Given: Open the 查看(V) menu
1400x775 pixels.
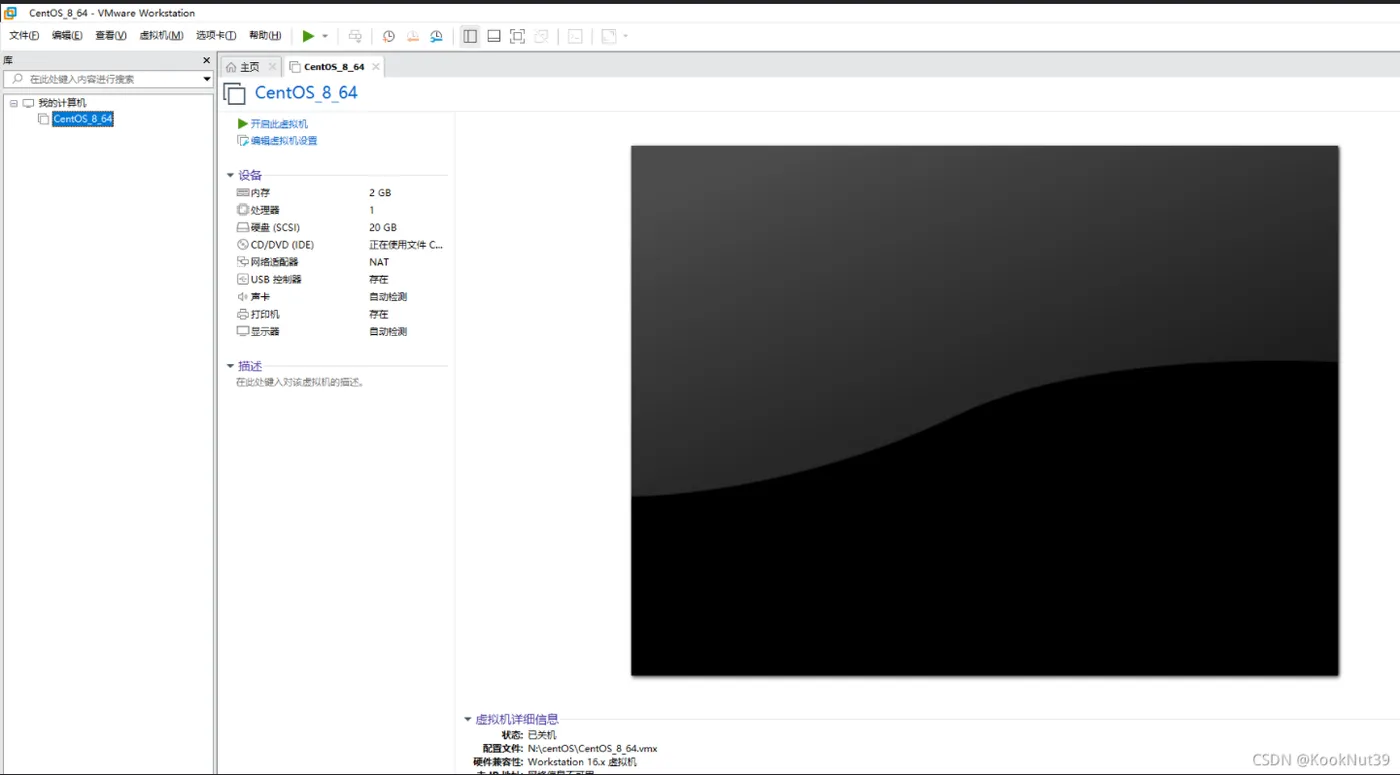Looking at the screenshot, I should click(x=111, y=35).
